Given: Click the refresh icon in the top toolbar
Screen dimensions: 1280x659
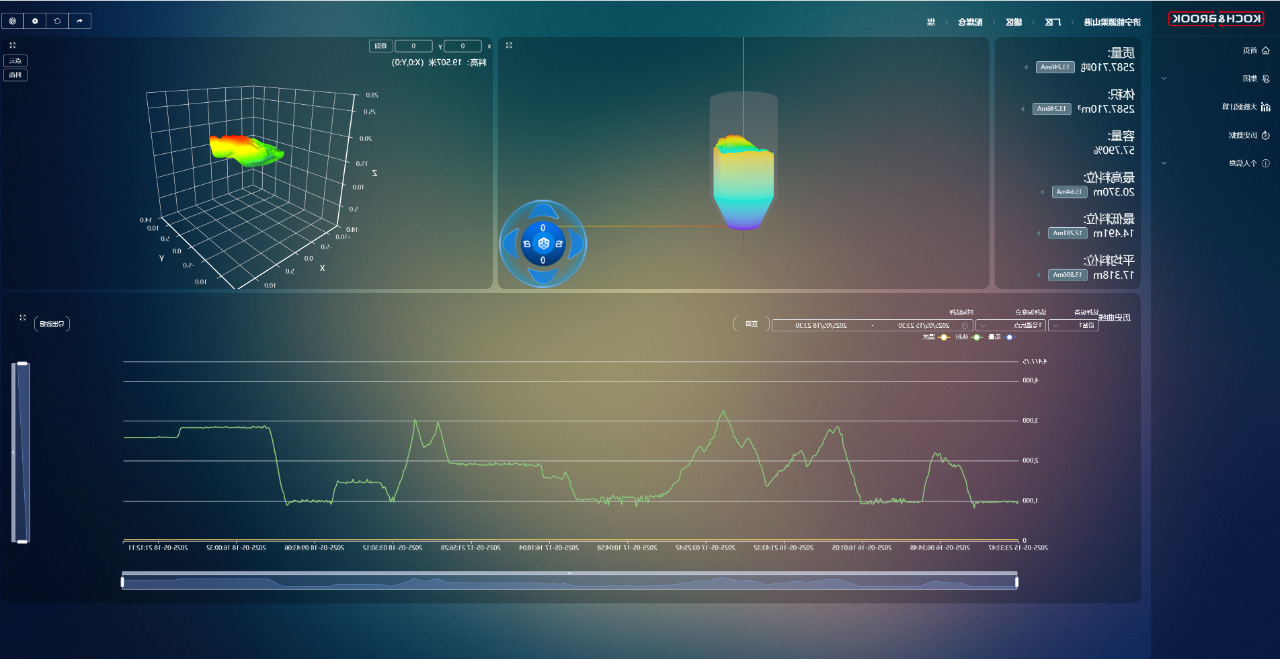Looking at the screenshot, I should (x=57, y=20).
